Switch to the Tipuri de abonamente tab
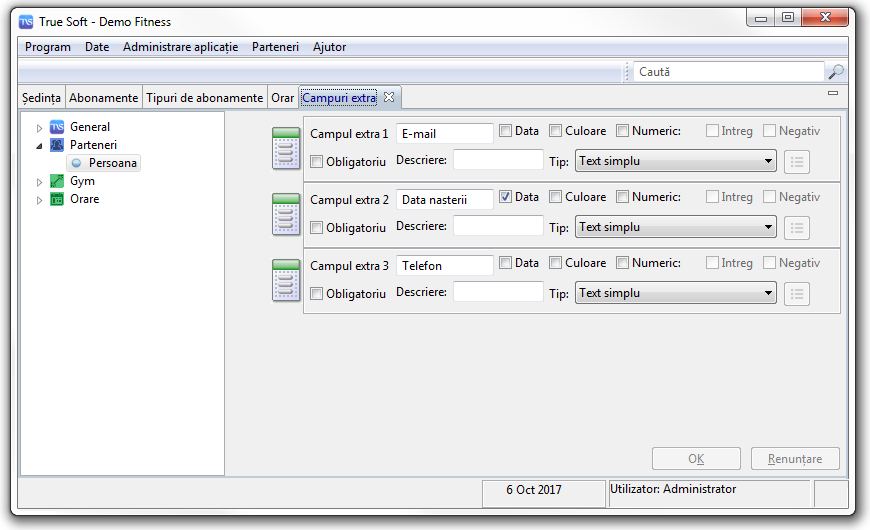This screenshot has height=530, width=870. tap(205, 98)
